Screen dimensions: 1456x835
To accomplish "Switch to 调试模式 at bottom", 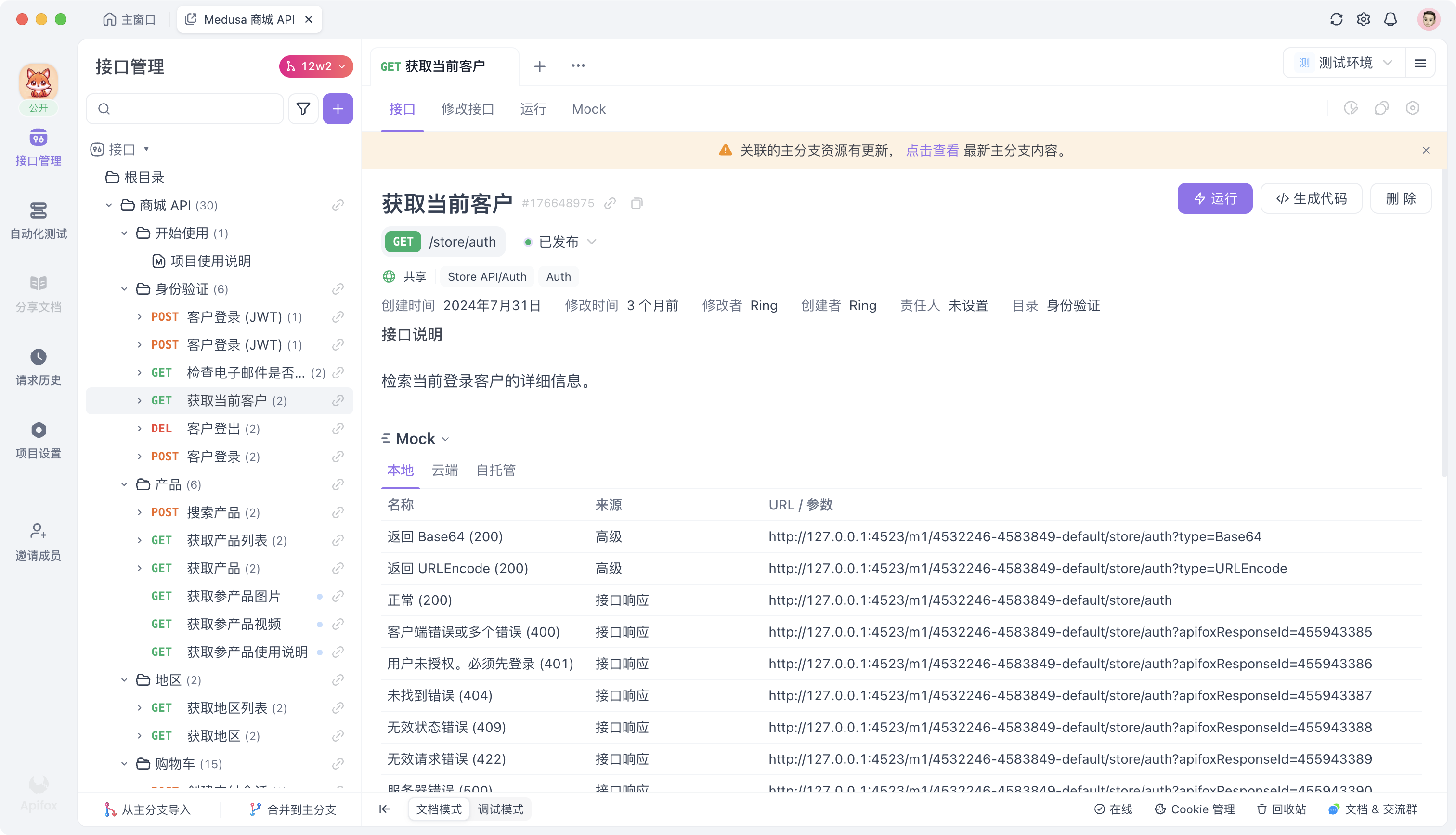I will (x=500, y=809).
